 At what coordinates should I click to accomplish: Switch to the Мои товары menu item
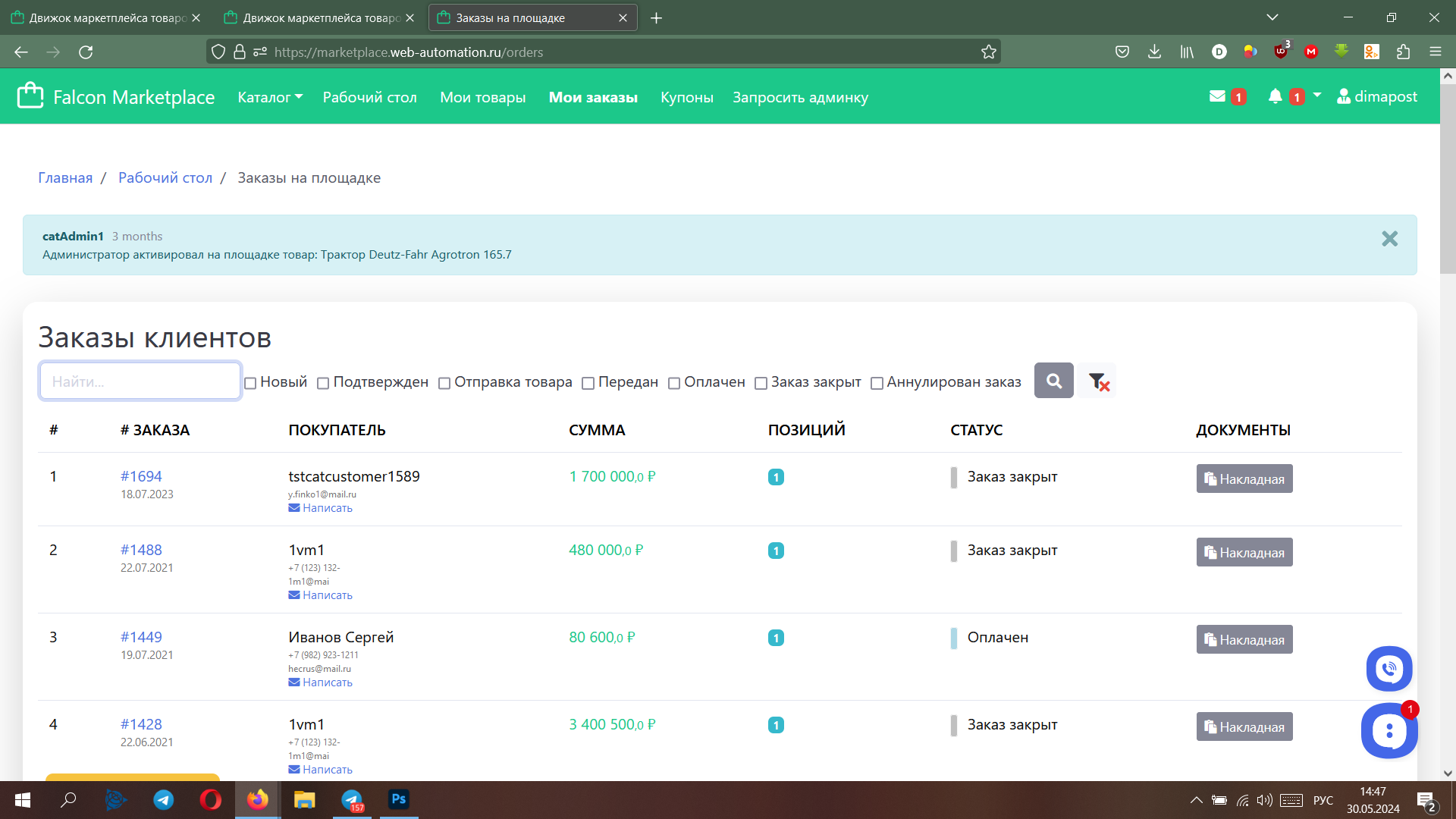point(483,97)
